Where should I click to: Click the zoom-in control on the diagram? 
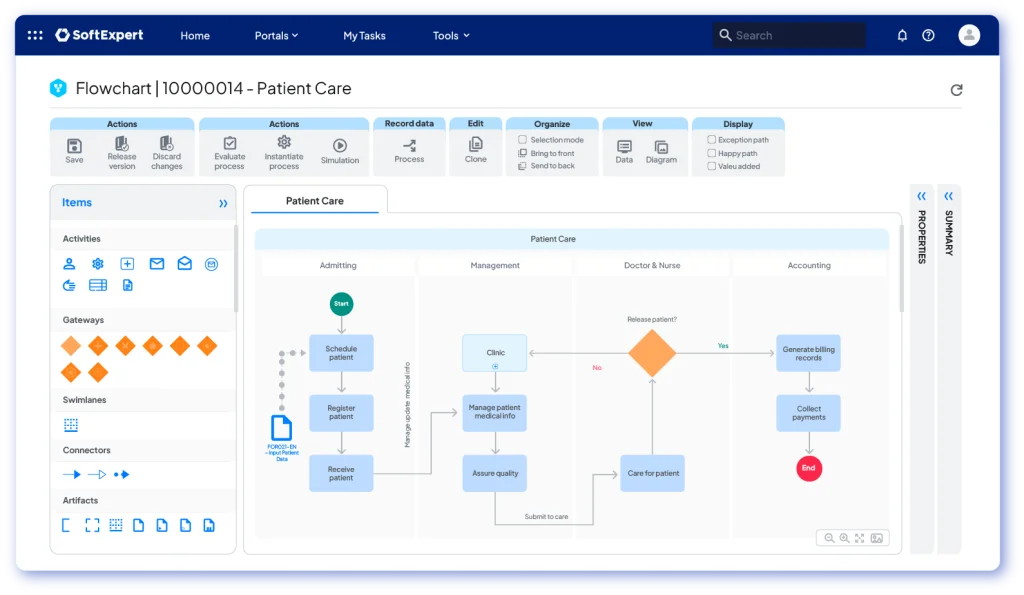pos(845,538)
